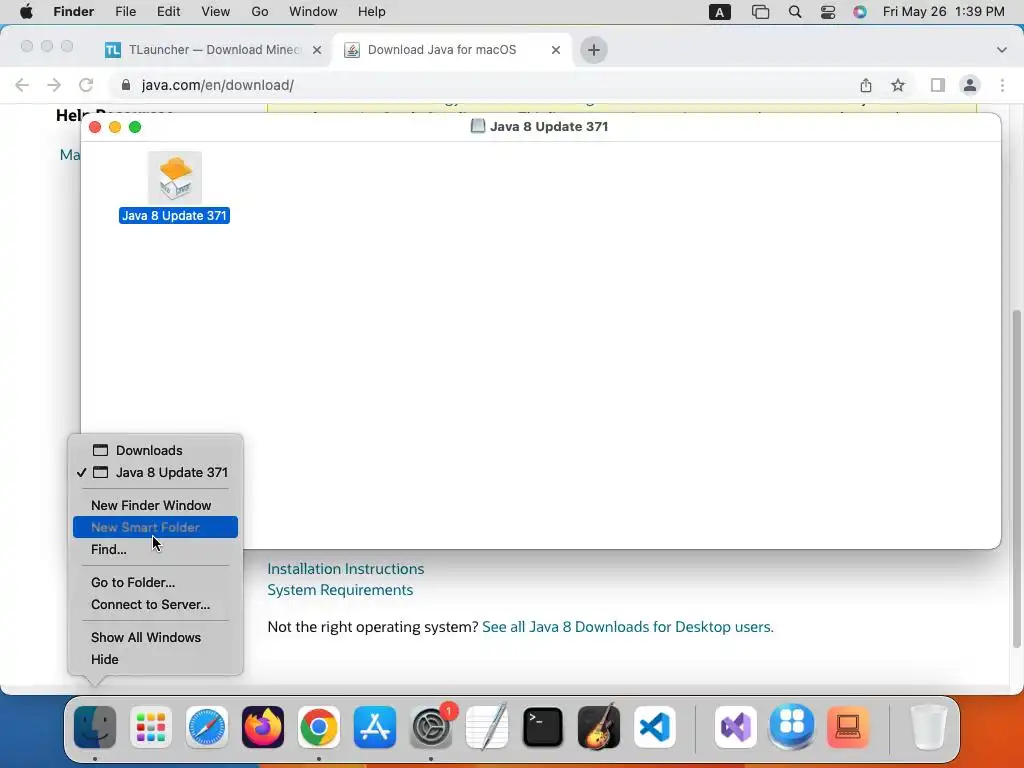This screenshot has height=768, width=1024.
Task: Choose Find… in the Dock menu
Action: tap(155, 549)
